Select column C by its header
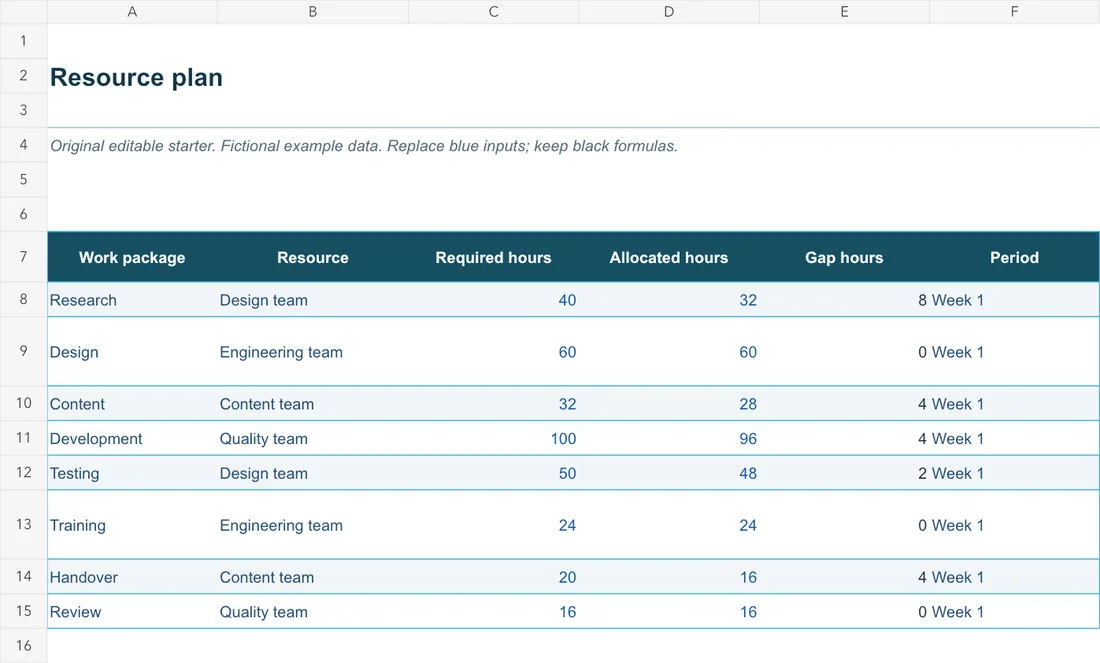 493,12
